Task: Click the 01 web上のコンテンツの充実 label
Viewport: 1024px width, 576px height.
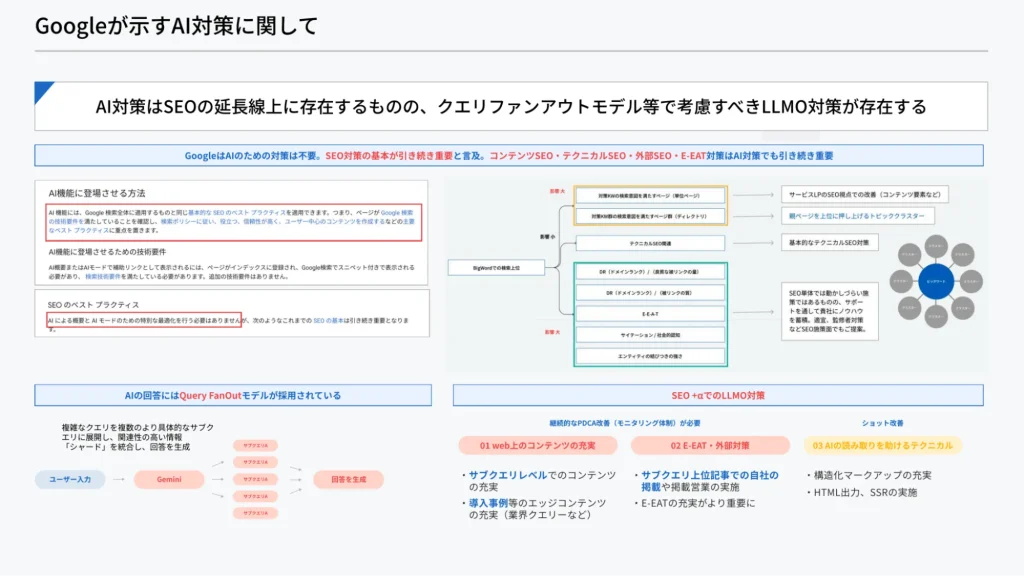Action: (537, 445)
